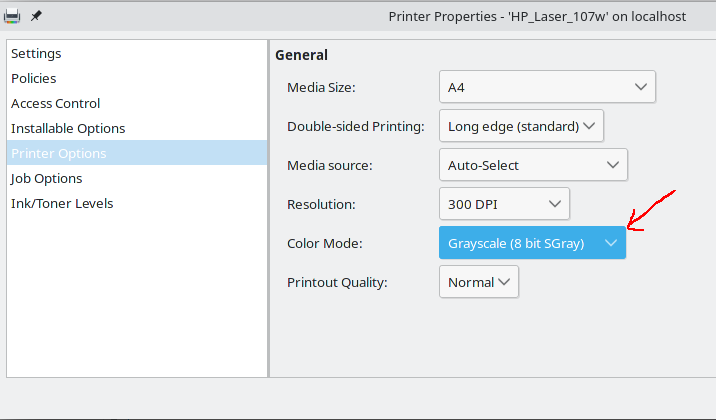This screenshot has width=716, height=420.
Task: Go to the Access Control section
Action: click(x=56, y=103)
